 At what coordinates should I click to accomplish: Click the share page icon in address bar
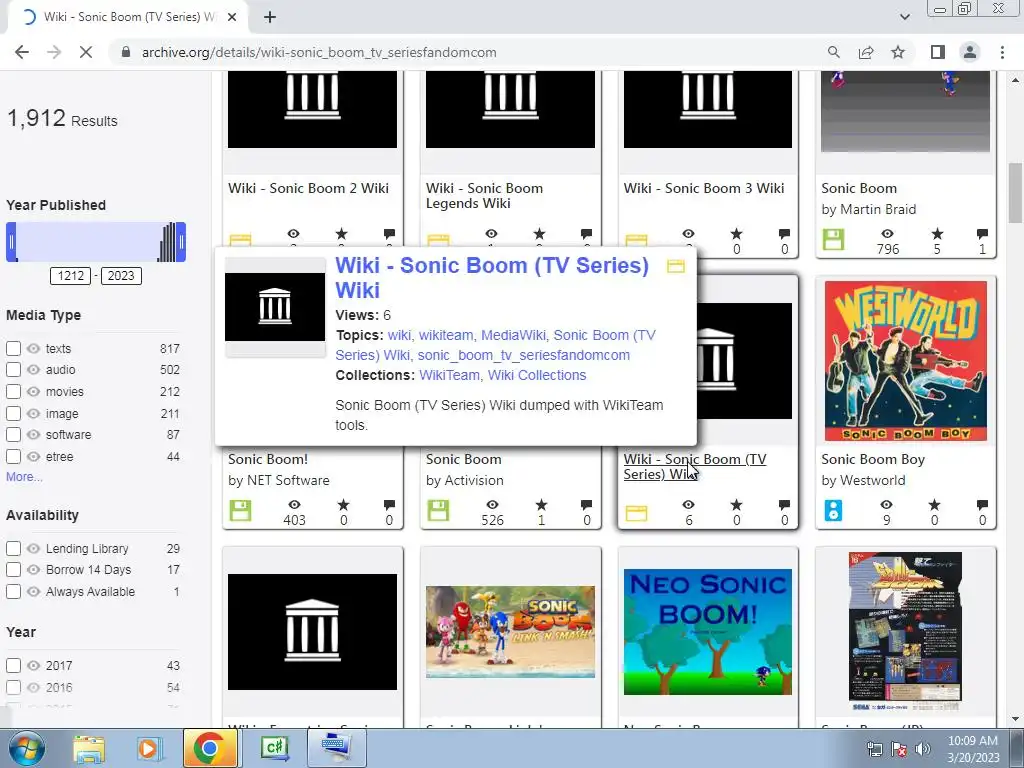click(866, 52)
